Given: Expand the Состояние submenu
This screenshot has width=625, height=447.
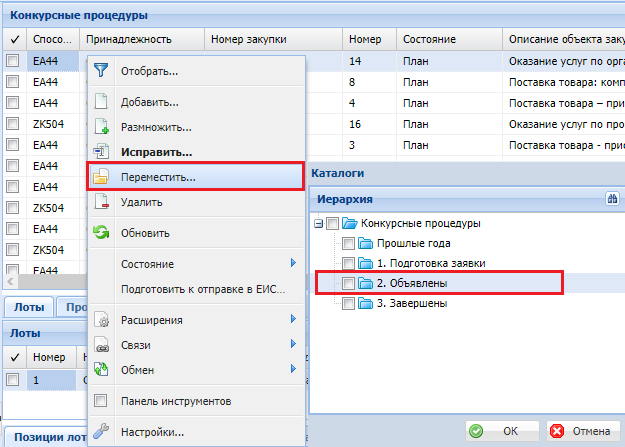Looking at the screenshot, I should (293, 264).
